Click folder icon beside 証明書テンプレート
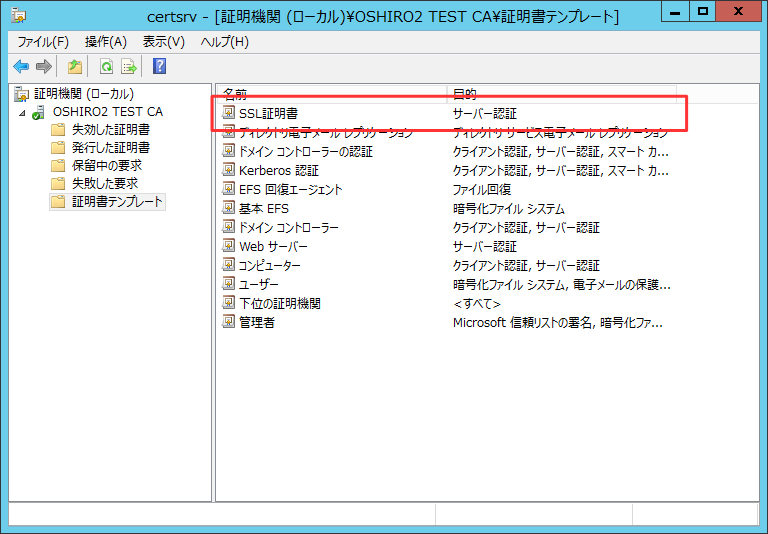 click(x=58, y=202)
